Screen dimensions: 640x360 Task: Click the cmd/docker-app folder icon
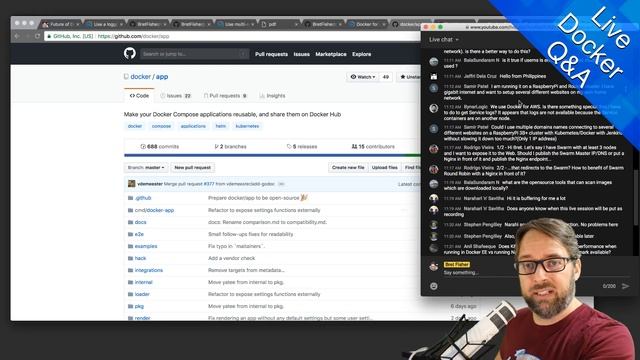[130, 210]
